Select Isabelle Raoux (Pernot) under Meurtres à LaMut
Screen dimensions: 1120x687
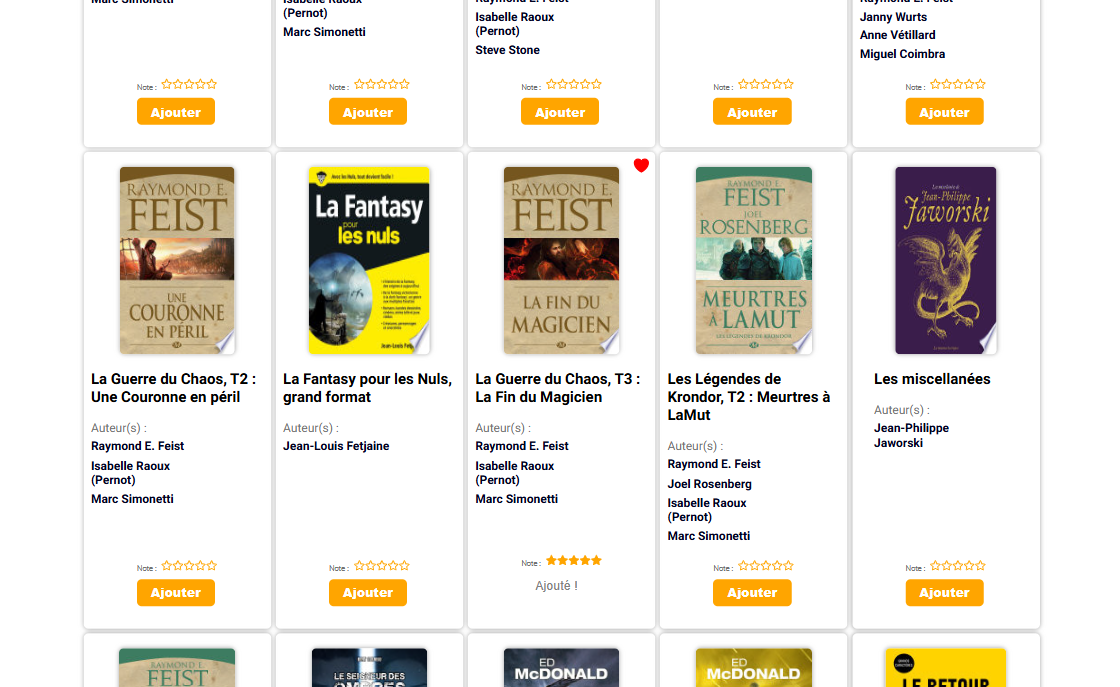click(706, 510)
